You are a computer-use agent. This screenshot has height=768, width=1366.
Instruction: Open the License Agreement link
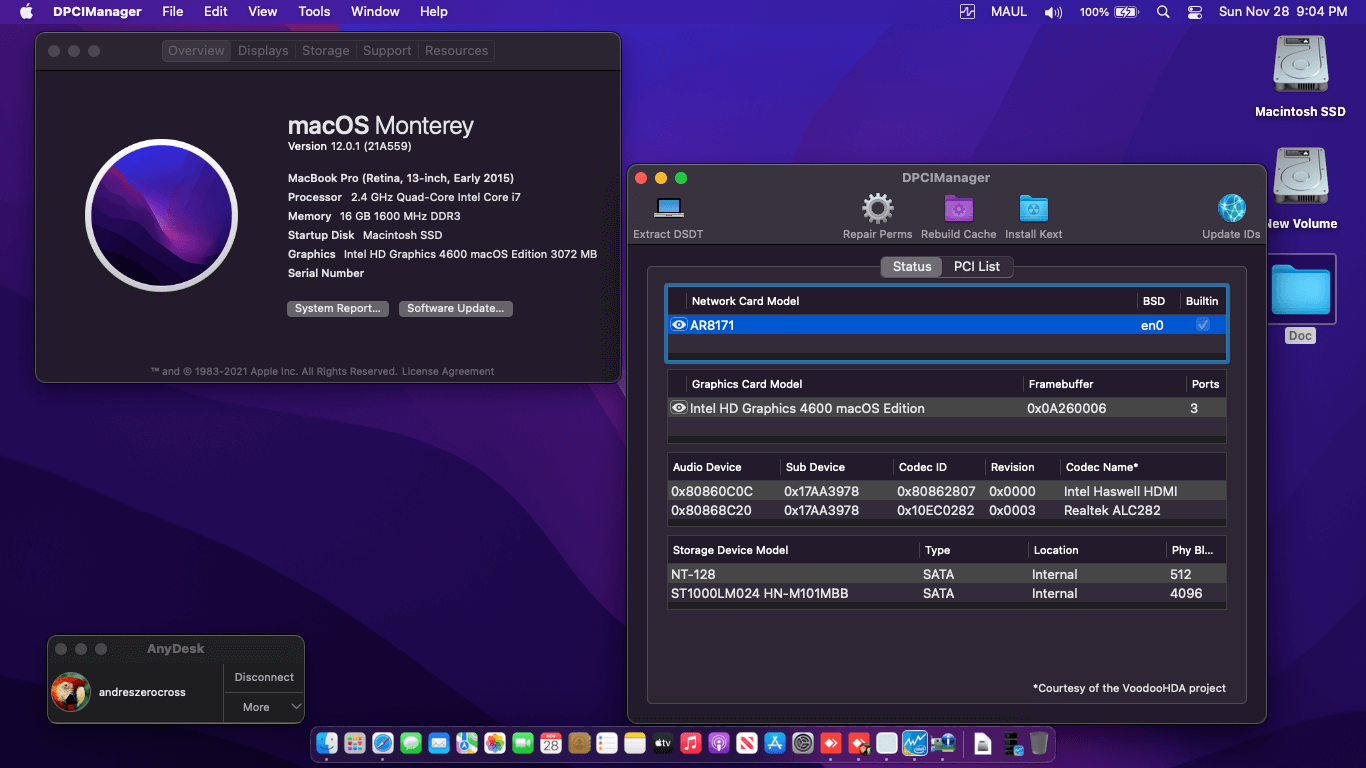(448, 371)
